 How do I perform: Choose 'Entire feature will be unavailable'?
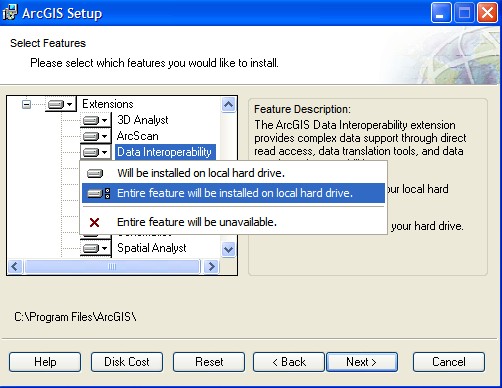tap(233, 222)
